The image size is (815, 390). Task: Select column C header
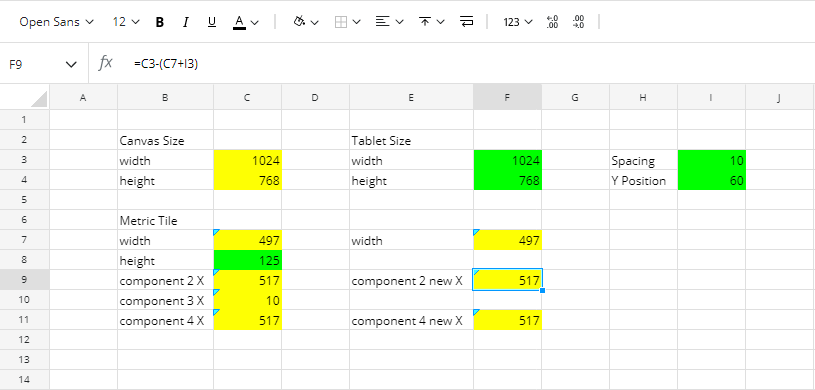[247, 97]
